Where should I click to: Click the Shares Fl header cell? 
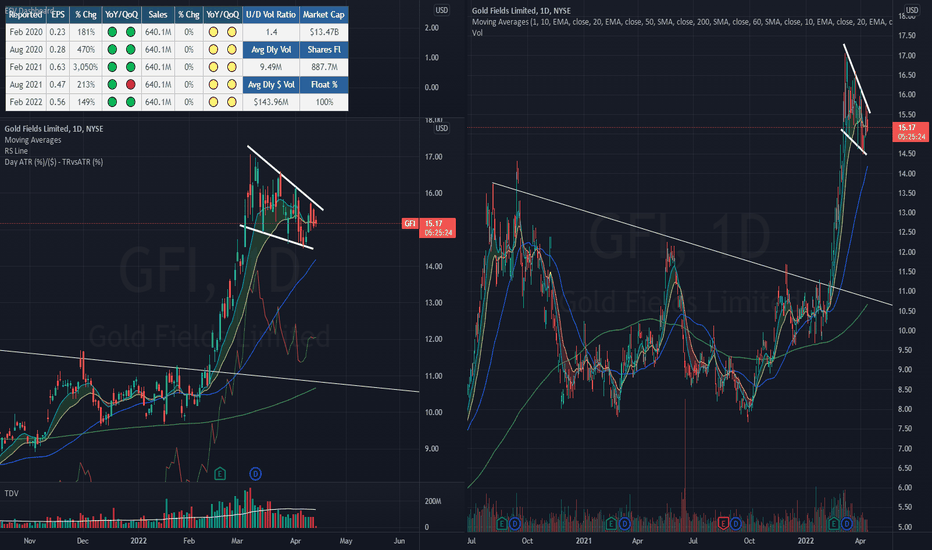click(323, 49)
